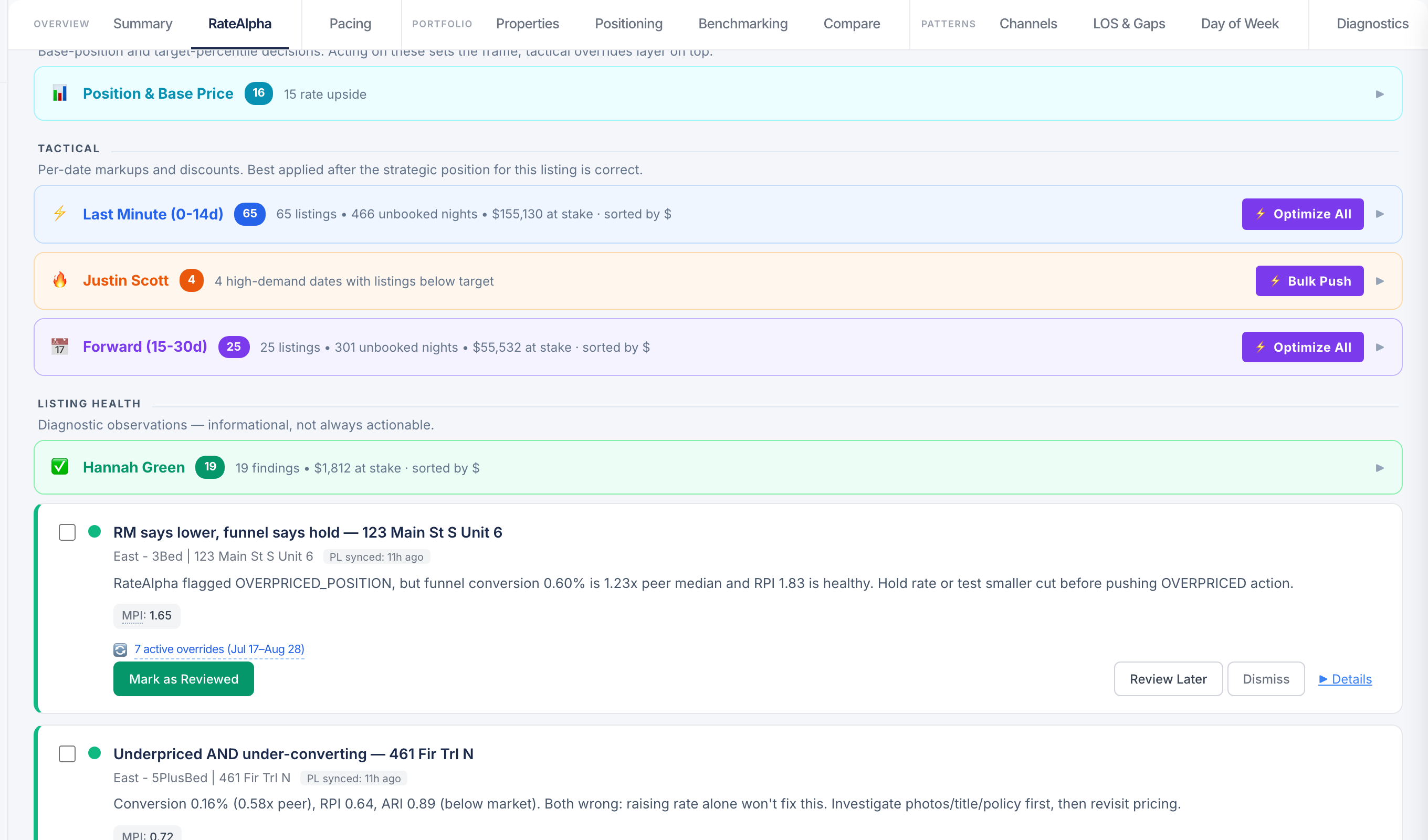Select the checkbox for 123 Main St S Unit 6
The height and width of the screenshot is (840, 1428).
[x=67, y=532]
